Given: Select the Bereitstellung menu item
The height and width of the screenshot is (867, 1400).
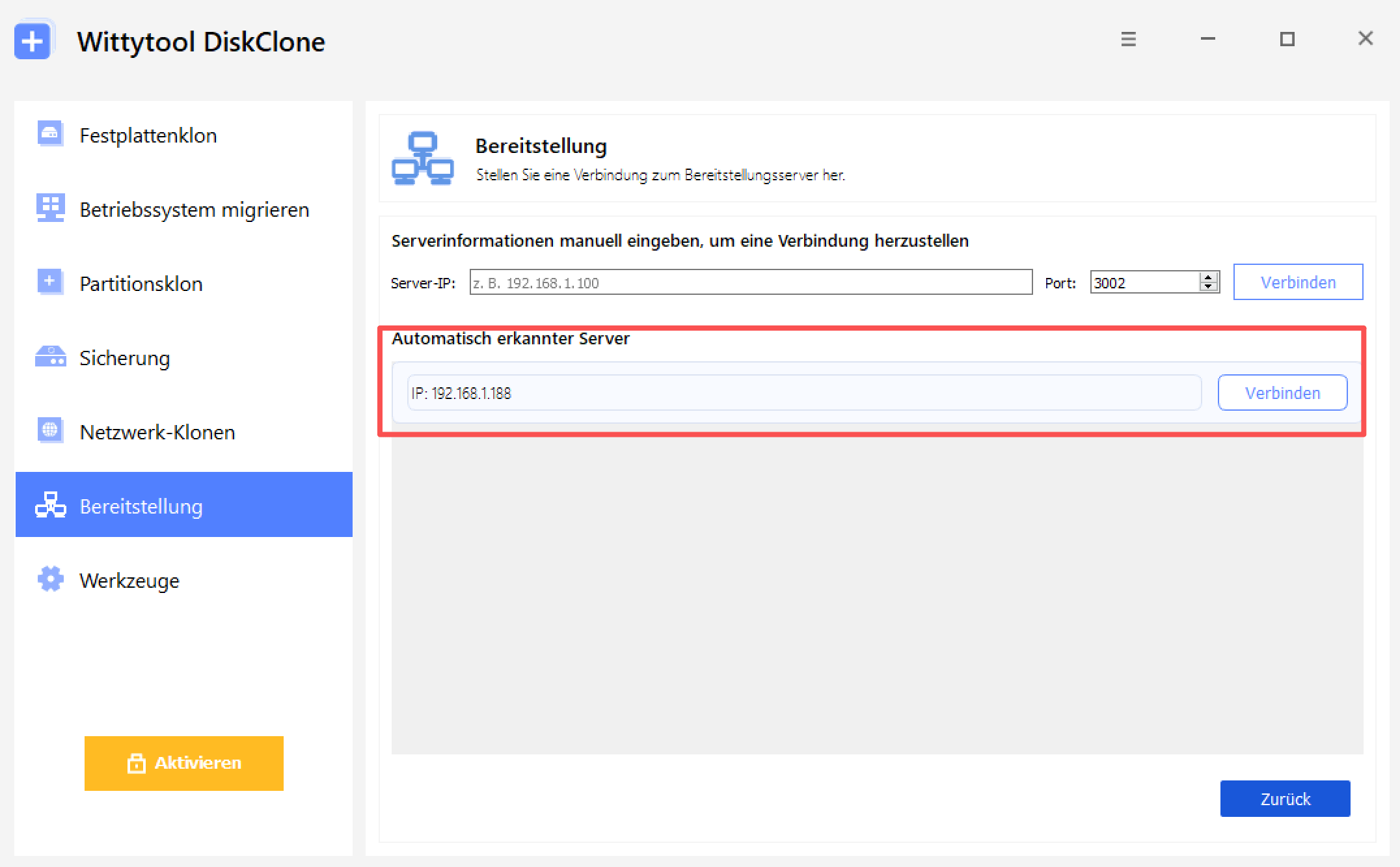Looking at the screenshot, I should (184, 504).
